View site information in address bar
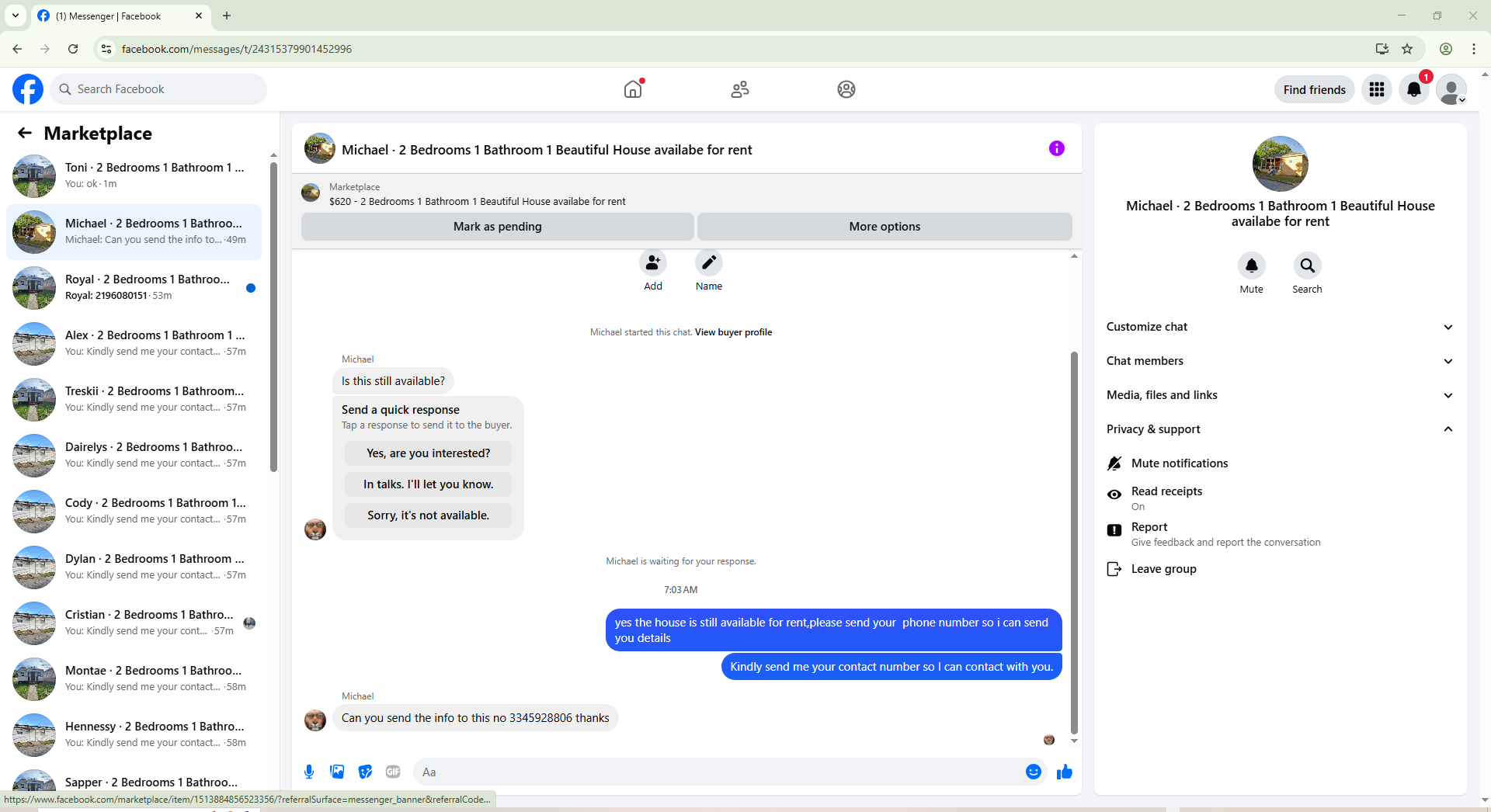 click(x=106, y=49)
